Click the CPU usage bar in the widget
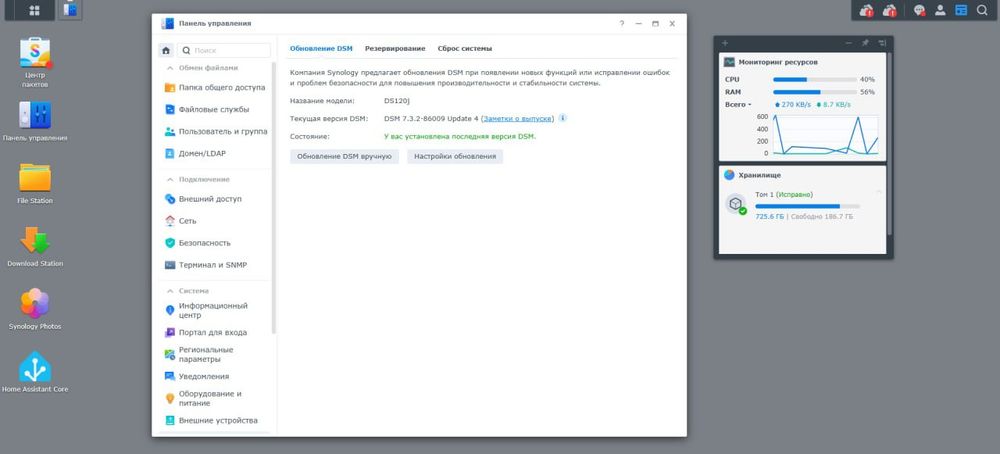Image resolution: width=1000 pixels, height=454 pixels. [x=814, y=80]
